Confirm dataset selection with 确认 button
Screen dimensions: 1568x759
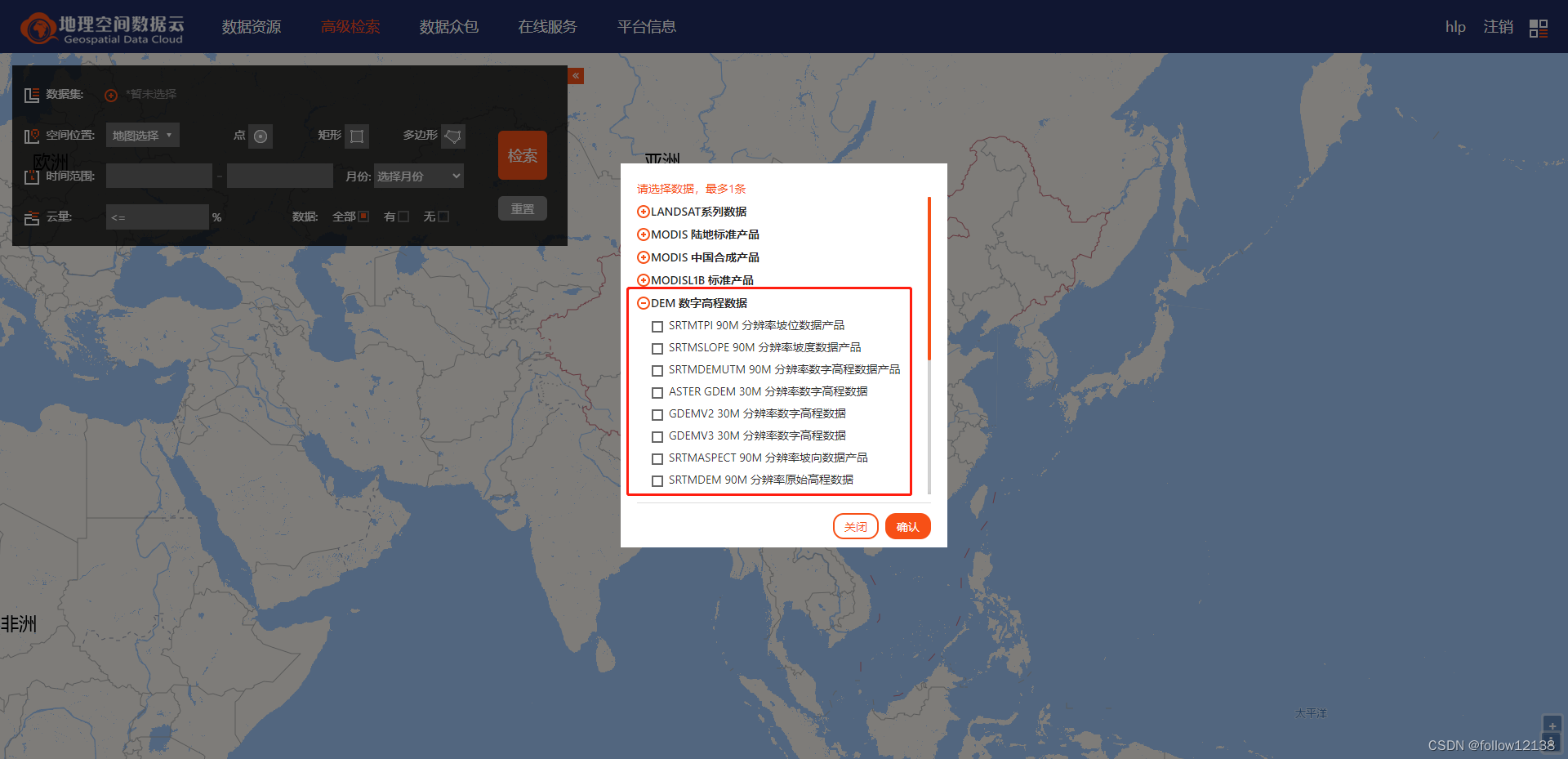coord(907,526)
